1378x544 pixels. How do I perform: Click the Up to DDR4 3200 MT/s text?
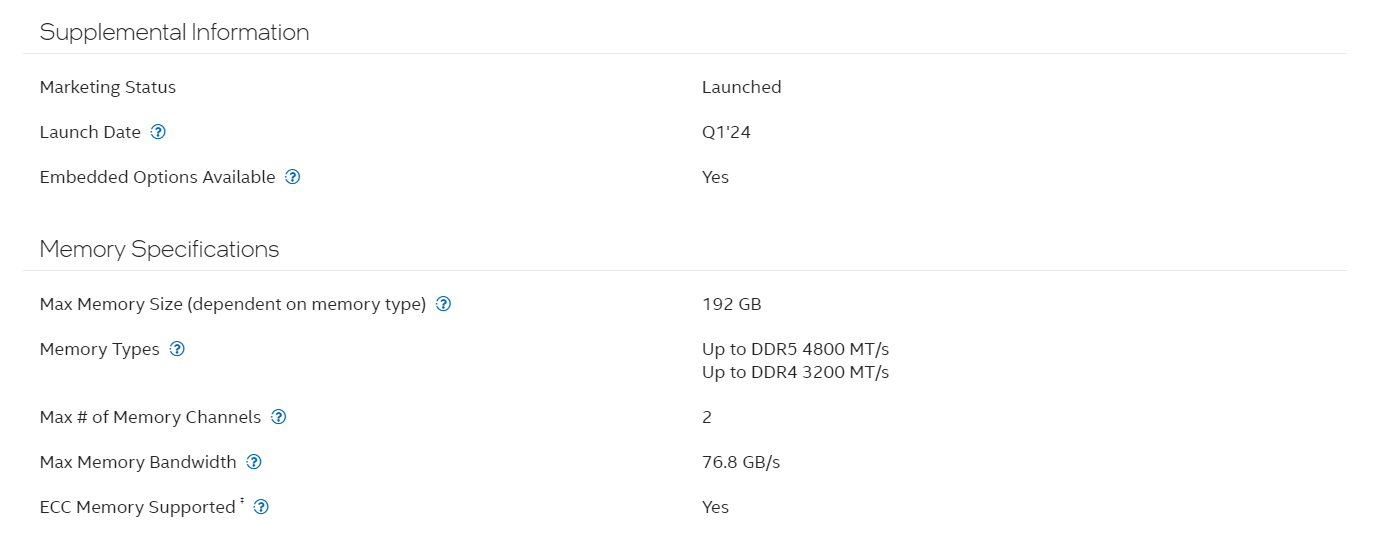tap(795, 372)
